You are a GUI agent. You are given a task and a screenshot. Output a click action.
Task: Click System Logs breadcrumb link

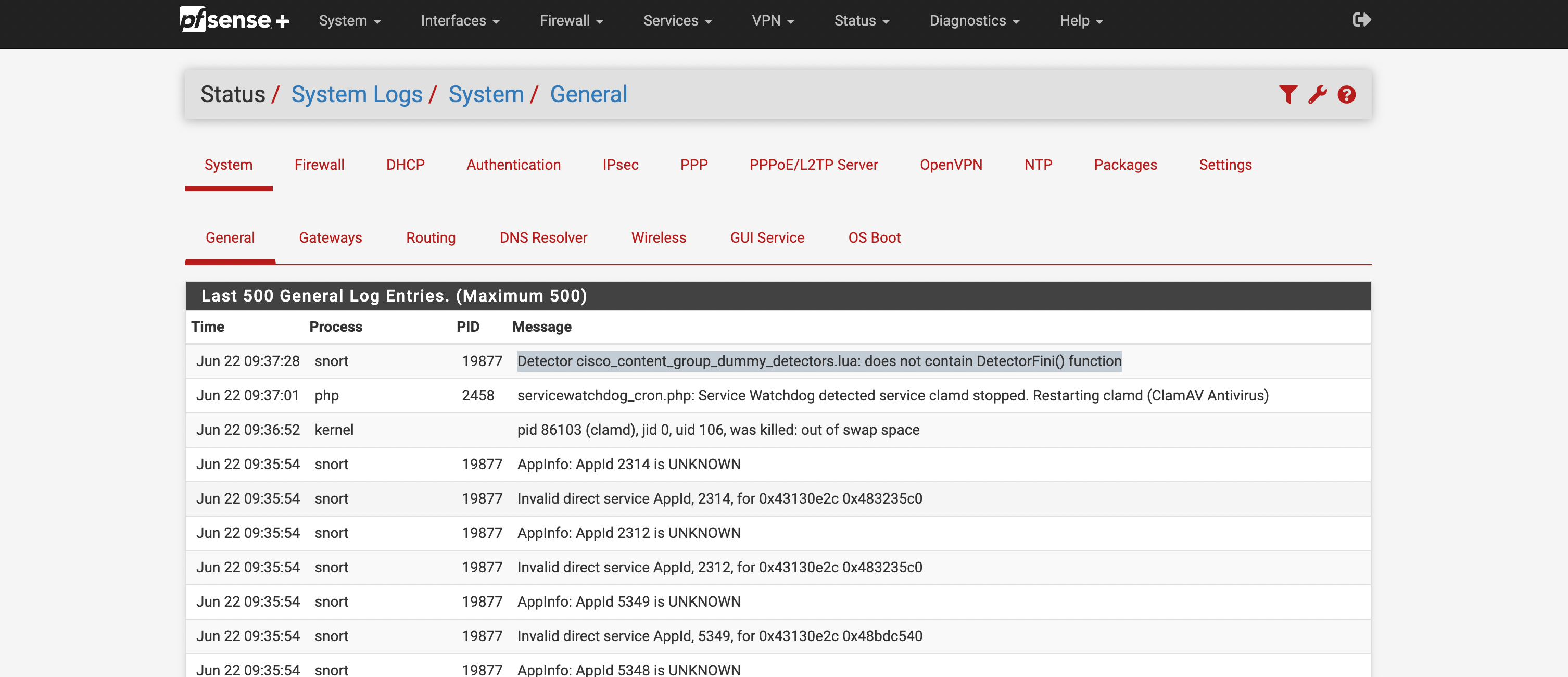tap(356, 94)
